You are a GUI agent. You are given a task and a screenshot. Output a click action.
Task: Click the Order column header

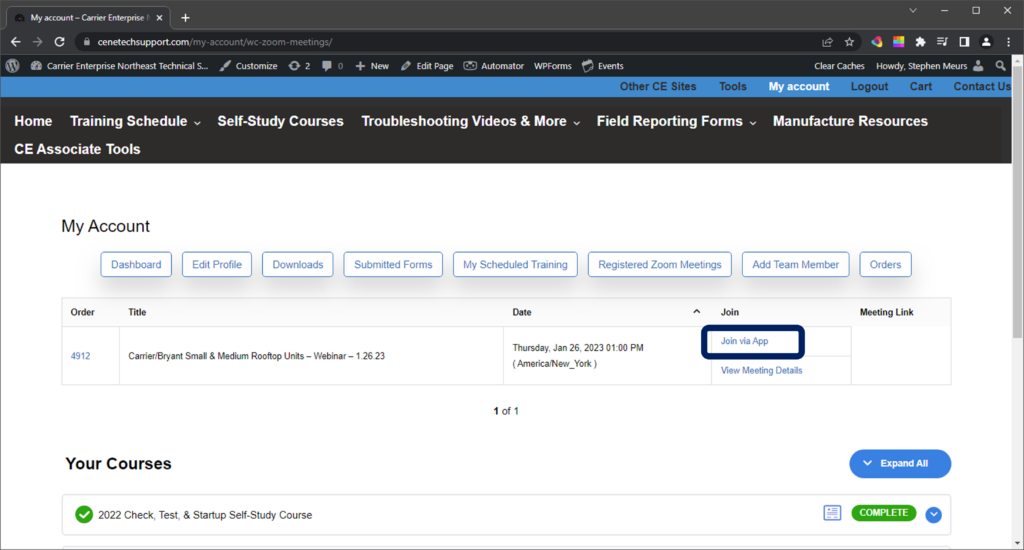click(x=82, y=312)
